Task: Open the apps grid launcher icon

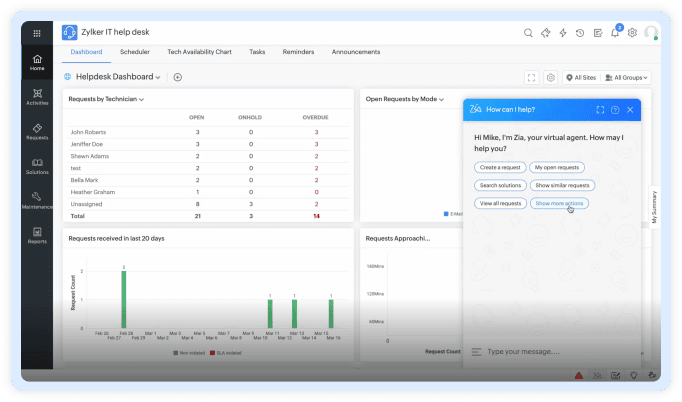Action: pyautogui.click(x=37, y=33)
